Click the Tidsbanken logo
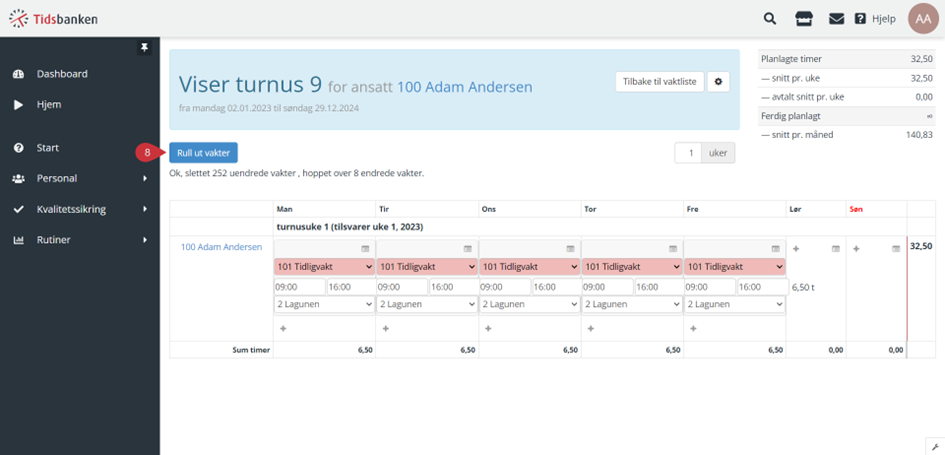Viewport: 945px width, 455px height. pos(53,19)
